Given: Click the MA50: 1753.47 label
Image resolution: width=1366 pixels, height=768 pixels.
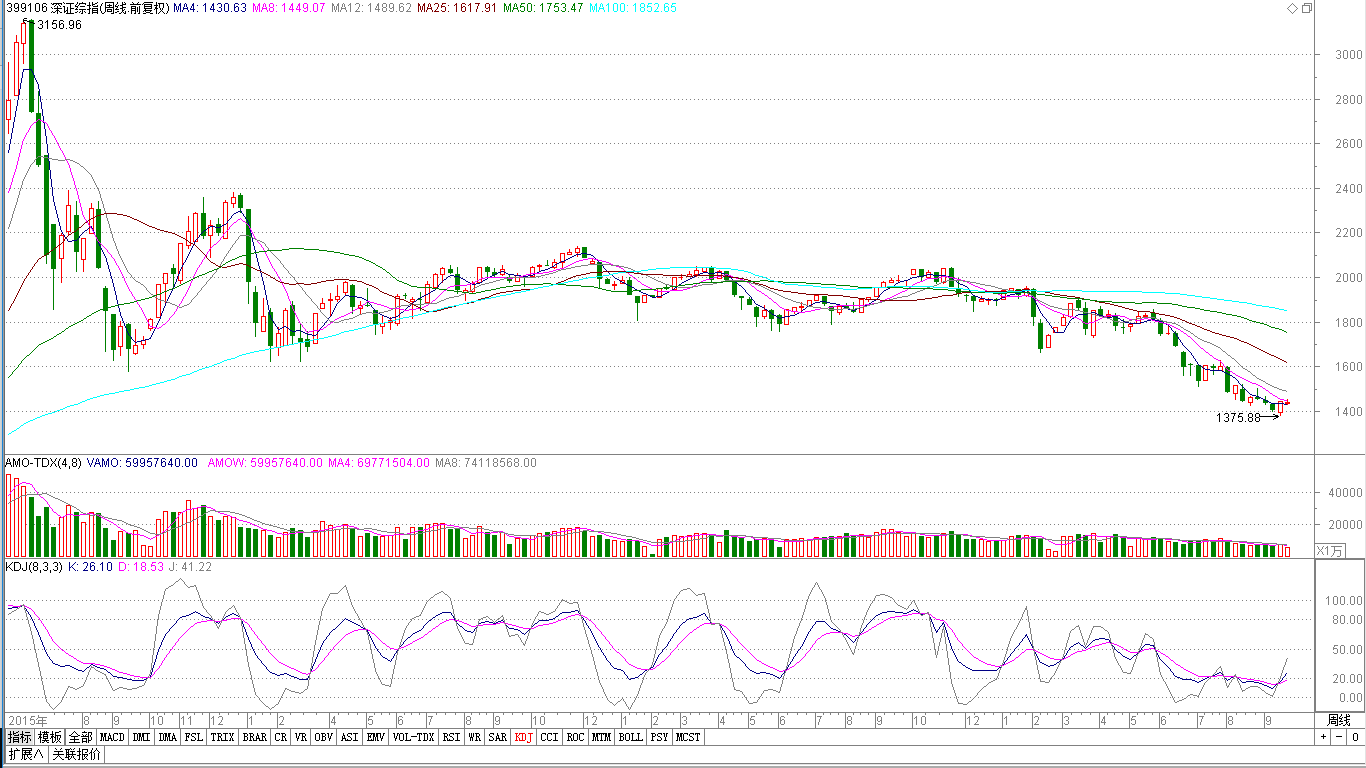Looking at the screenshot, I should click(x=542, y=7).
